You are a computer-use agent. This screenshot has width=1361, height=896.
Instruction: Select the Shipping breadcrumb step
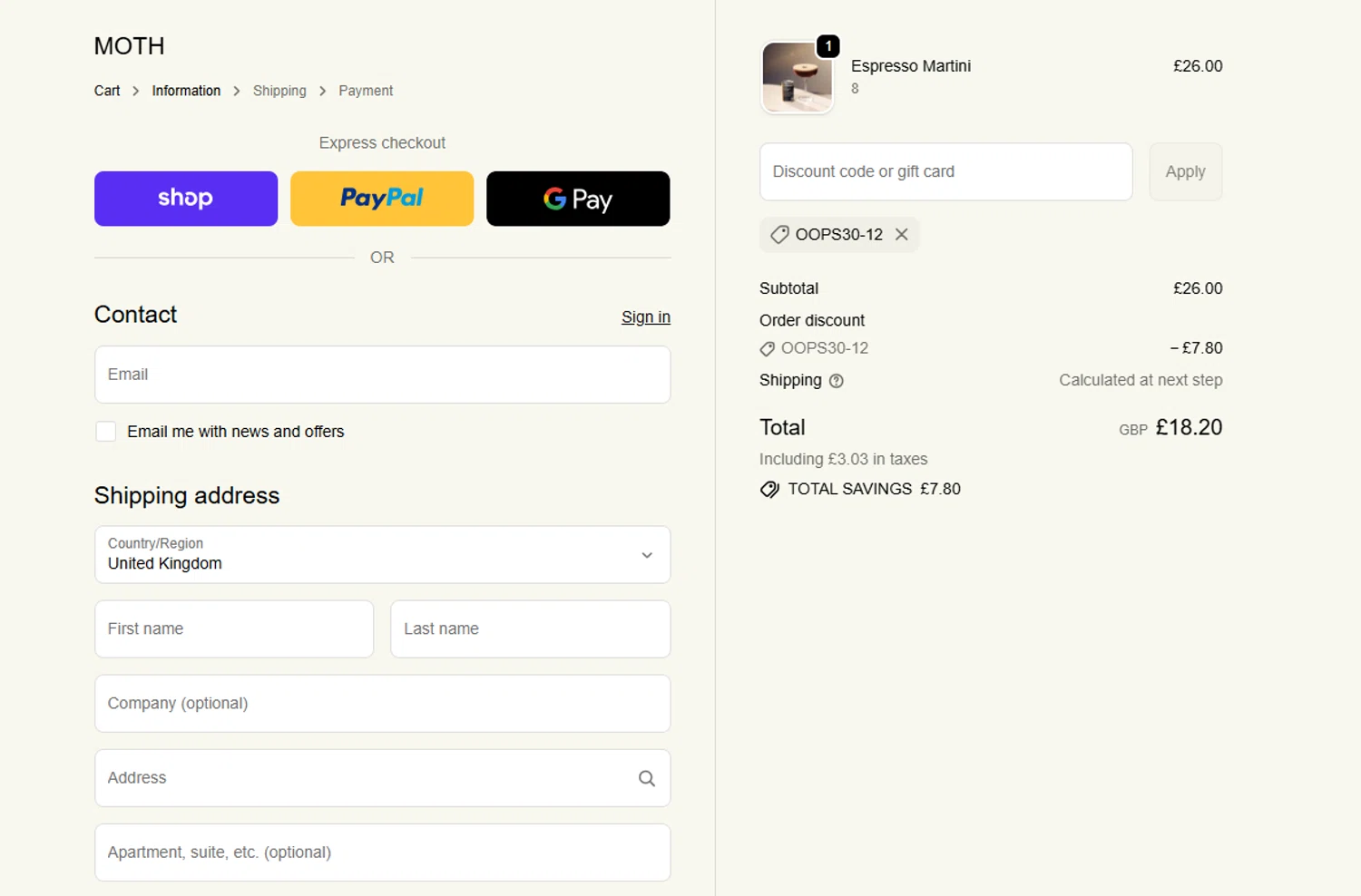[279, 91]
